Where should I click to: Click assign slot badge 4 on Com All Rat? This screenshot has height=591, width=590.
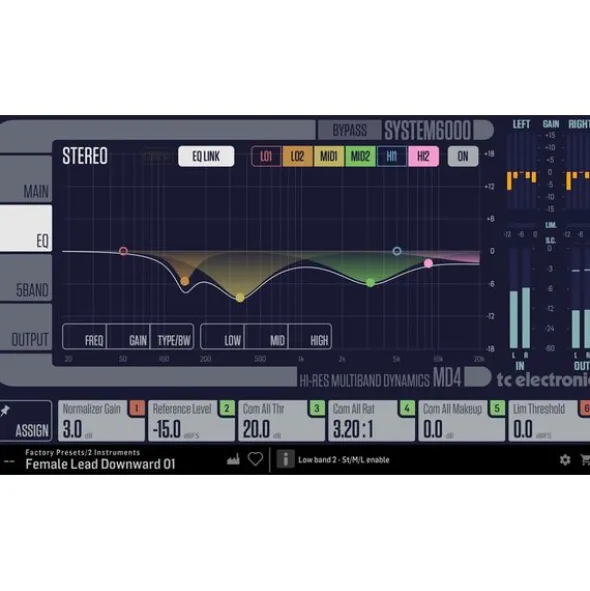pos(407,408)
